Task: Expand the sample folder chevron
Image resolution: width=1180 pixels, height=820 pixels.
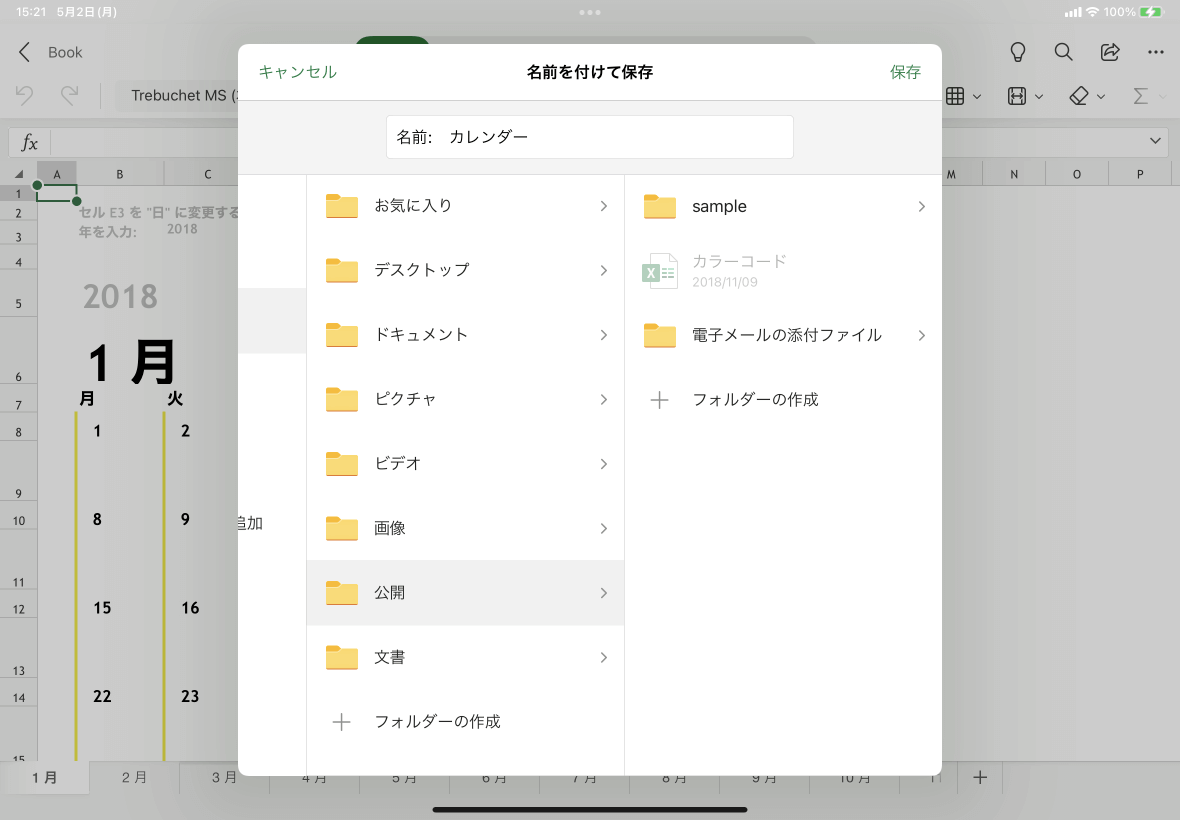Action: coord(921,207)
